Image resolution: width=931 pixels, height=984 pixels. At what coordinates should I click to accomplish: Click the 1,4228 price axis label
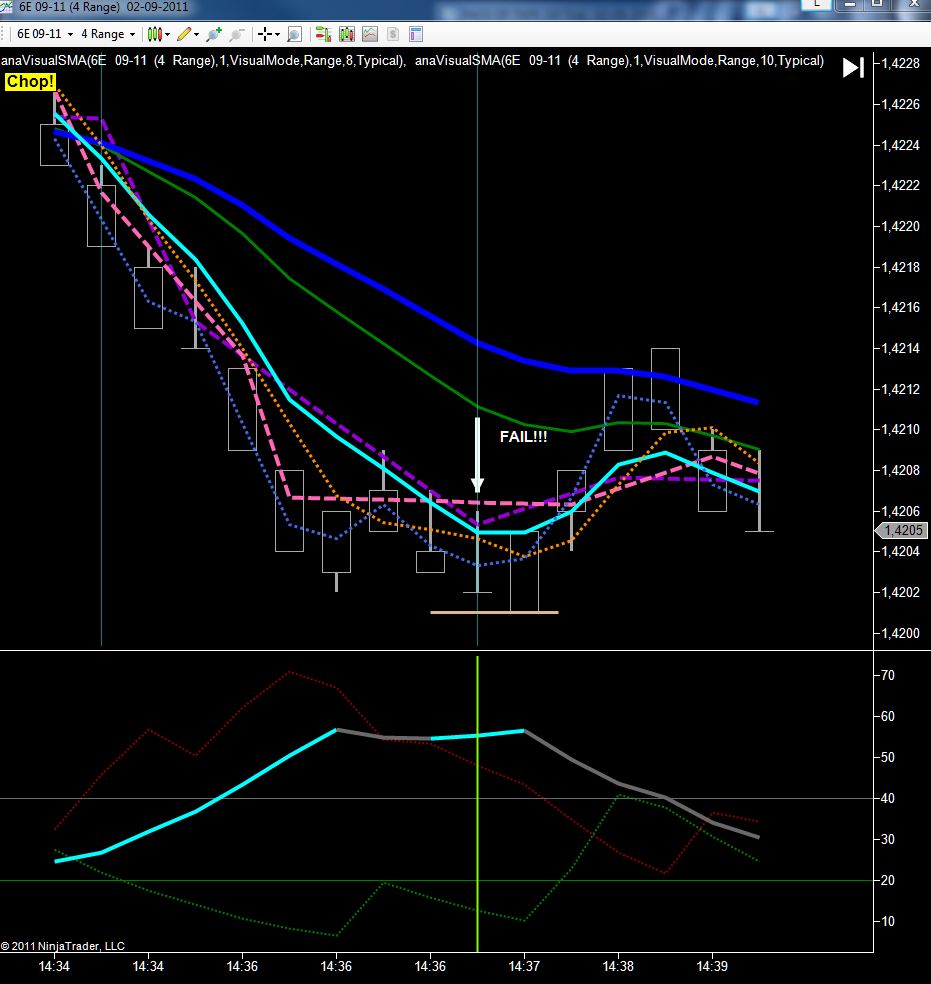click(900, 63)
